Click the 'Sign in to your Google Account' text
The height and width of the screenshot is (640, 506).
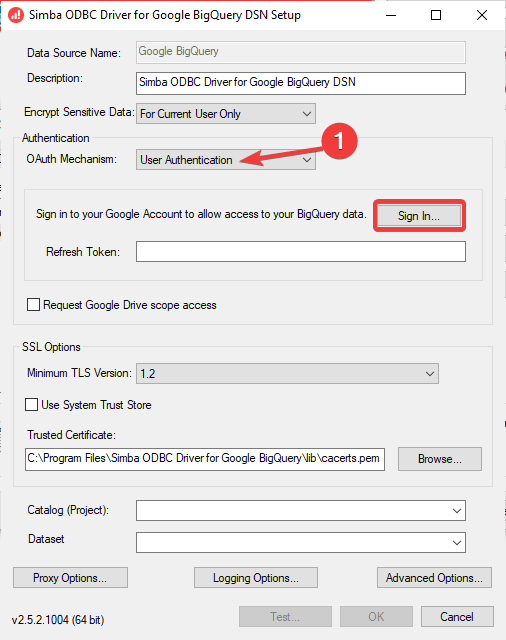(200, 214)
